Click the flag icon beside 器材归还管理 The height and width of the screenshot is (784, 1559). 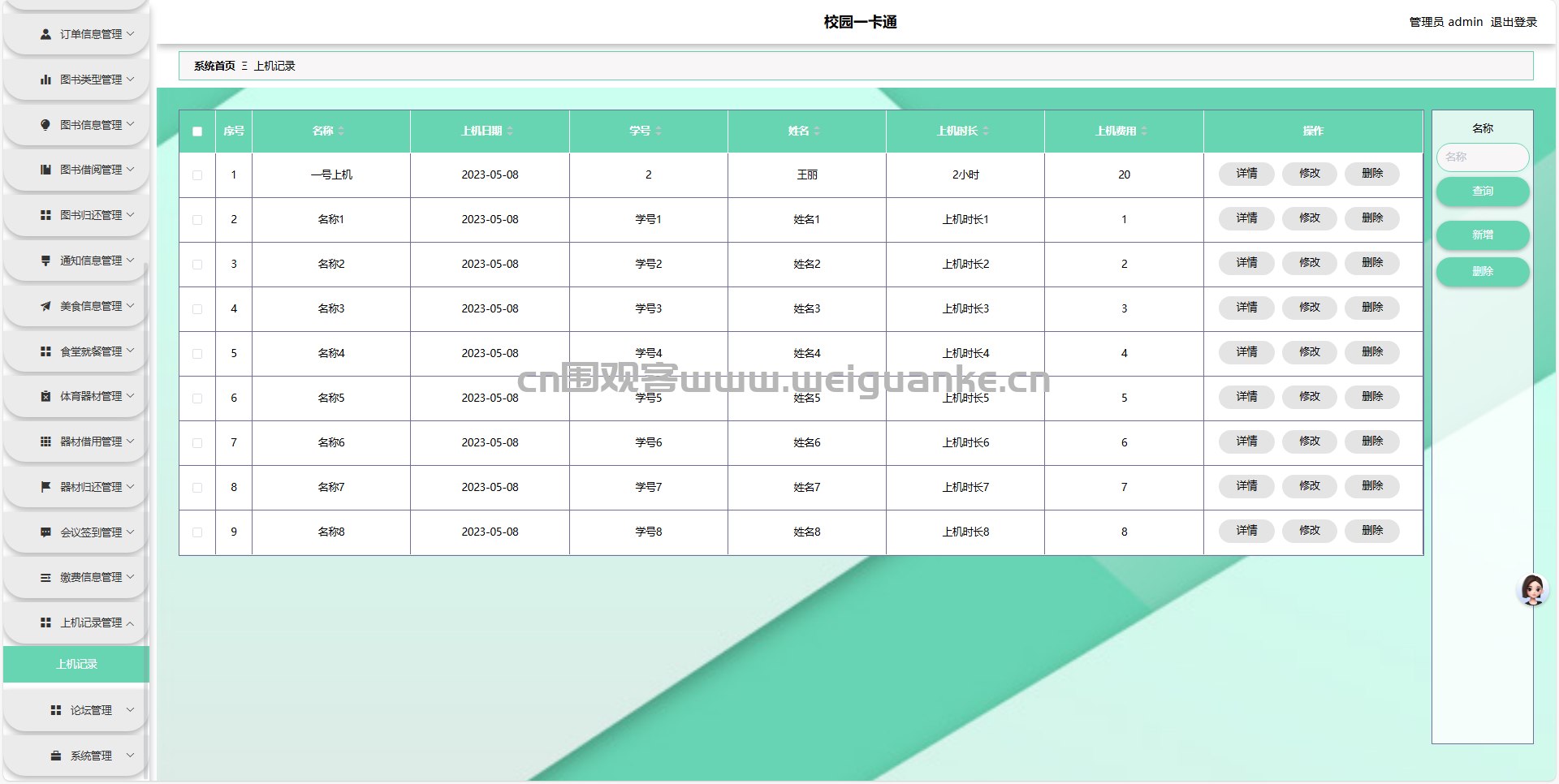(x=45, y=487)
